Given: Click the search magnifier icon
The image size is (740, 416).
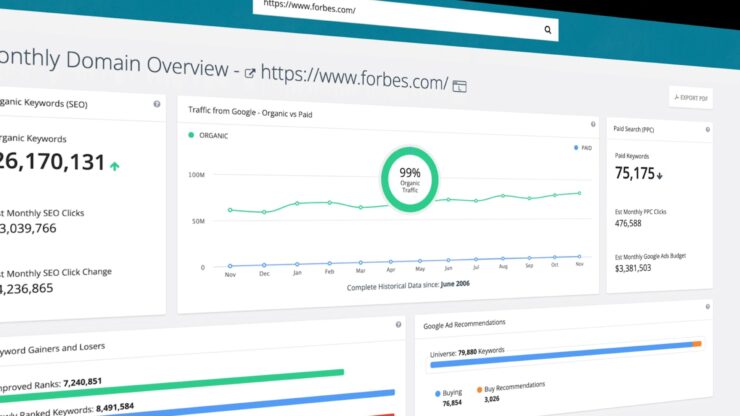Looking at the screenshot, I should click(x=548, y=31).
